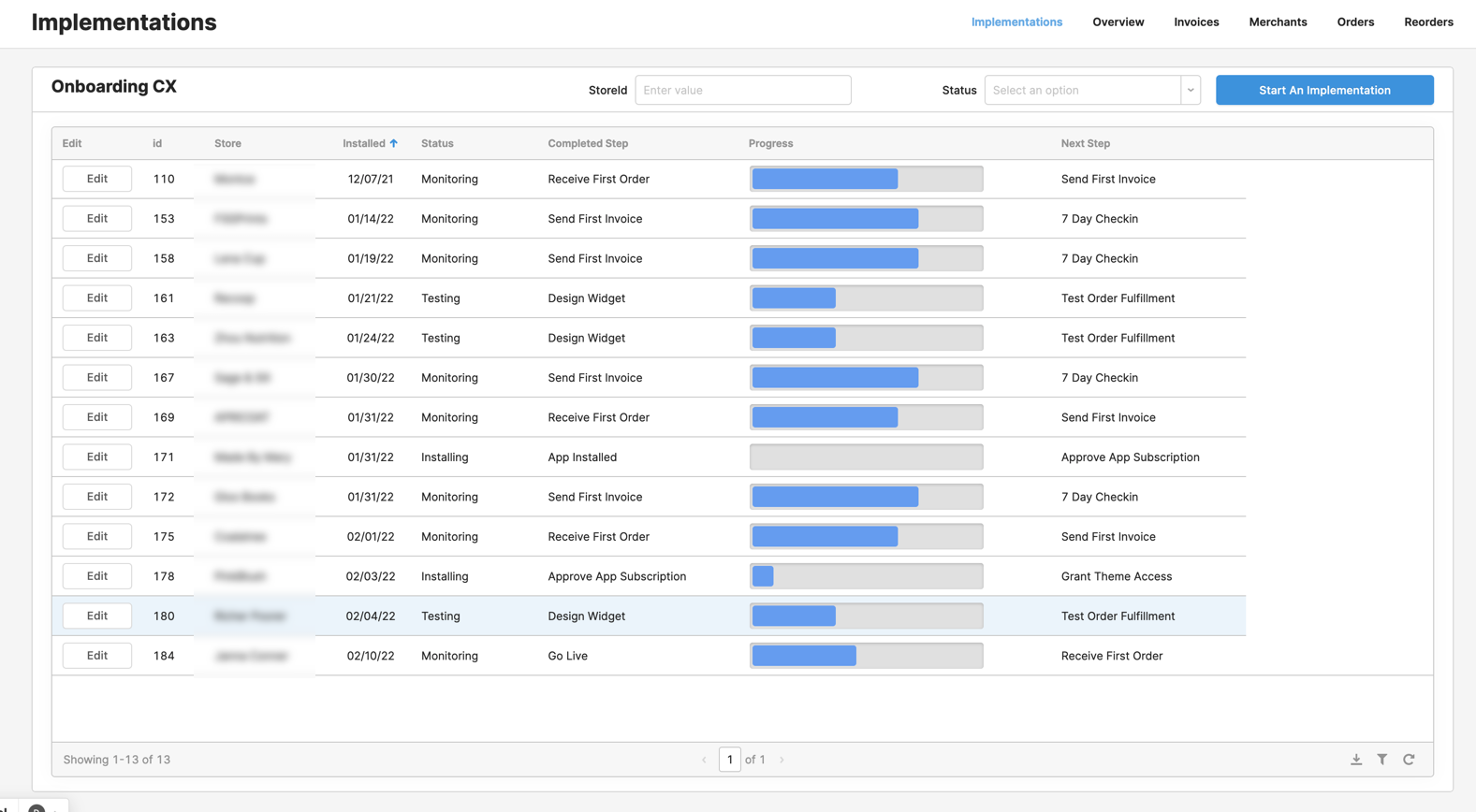Image resolution: width=1476 pixels, height=812 pixels.
Task: Select 'Grant Theme Access' next step cell
Action: click(1117, 576)
